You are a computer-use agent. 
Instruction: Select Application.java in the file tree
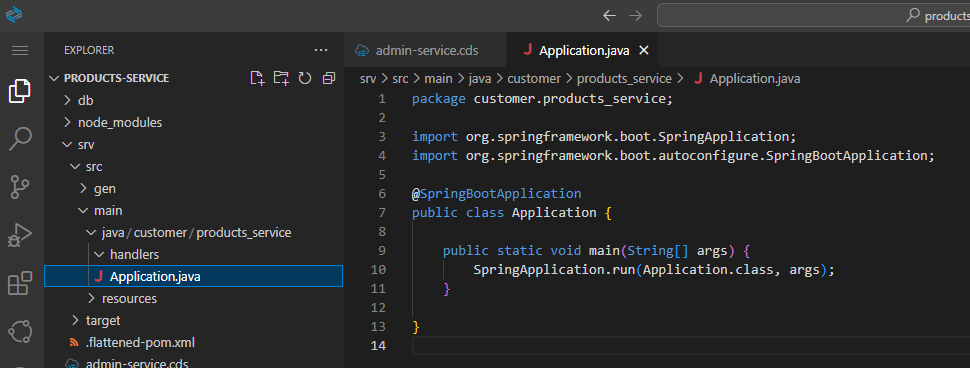(194, 276)
